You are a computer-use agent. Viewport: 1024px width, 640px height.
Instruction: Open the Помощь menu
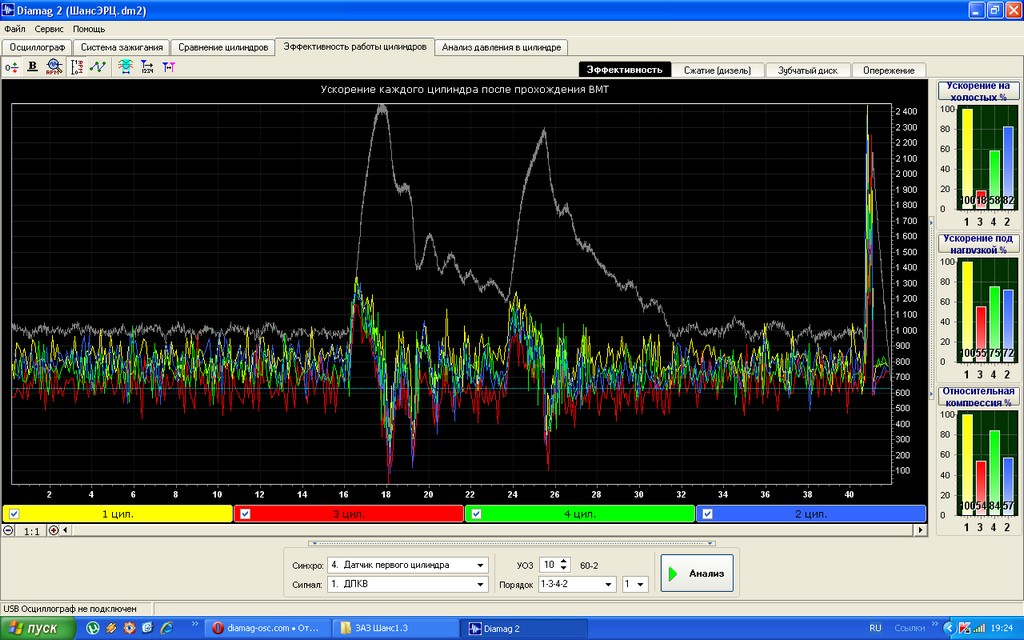[89, 29]
